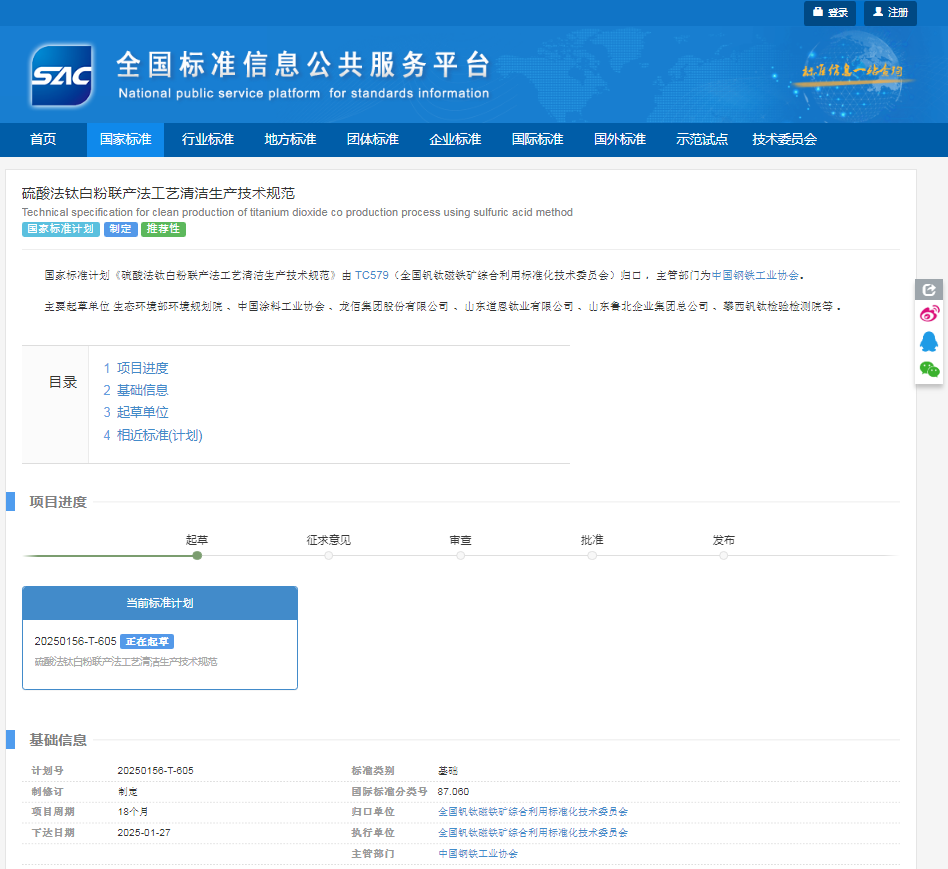Screen dimensions: 948x869
Task: Select 团体标准 in navigation bar
Action: tap(372, 140)
